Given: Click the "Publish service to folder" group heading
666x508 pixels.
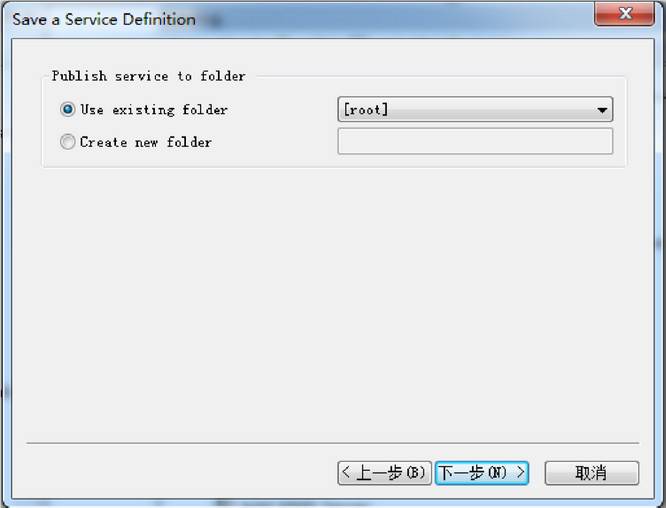Looking at the screenshot, I should 149,76.
